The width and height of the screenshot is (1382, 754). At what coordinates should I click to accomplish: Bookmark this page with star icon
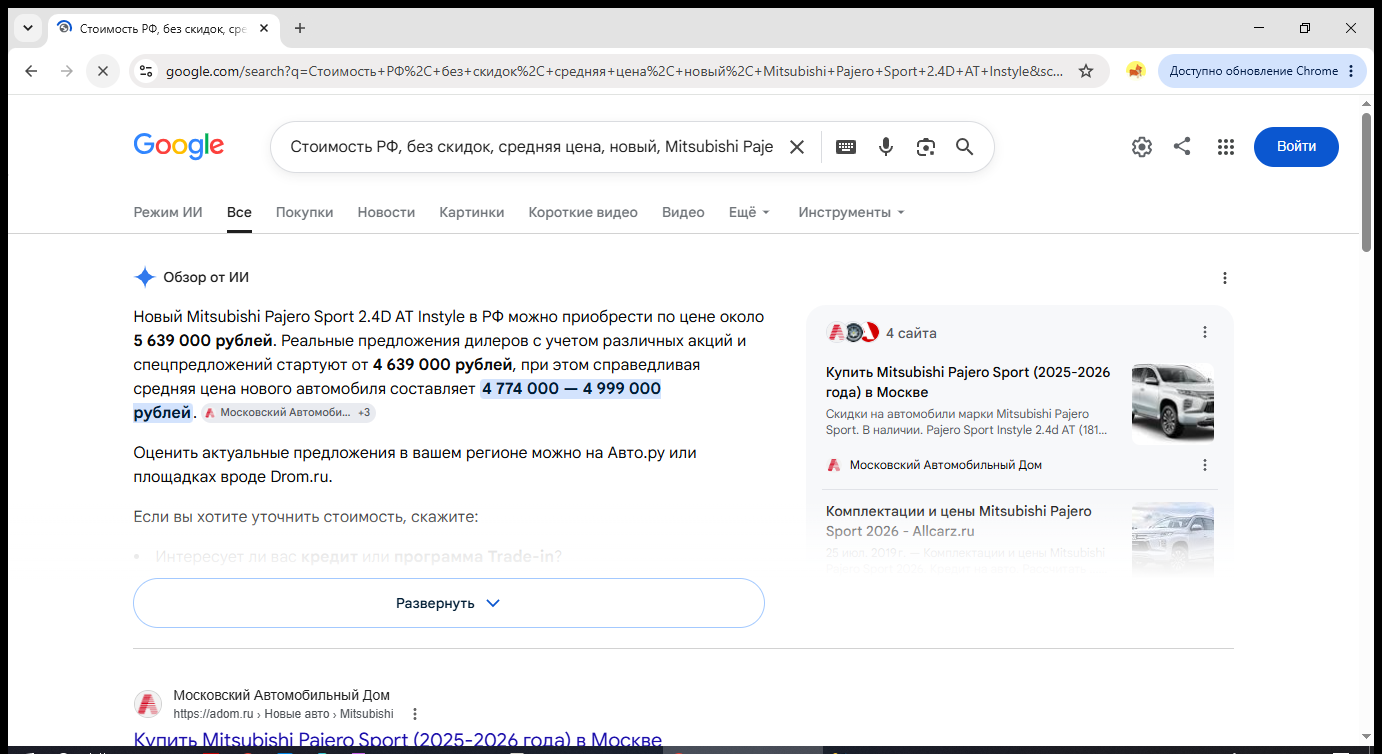1086,71
